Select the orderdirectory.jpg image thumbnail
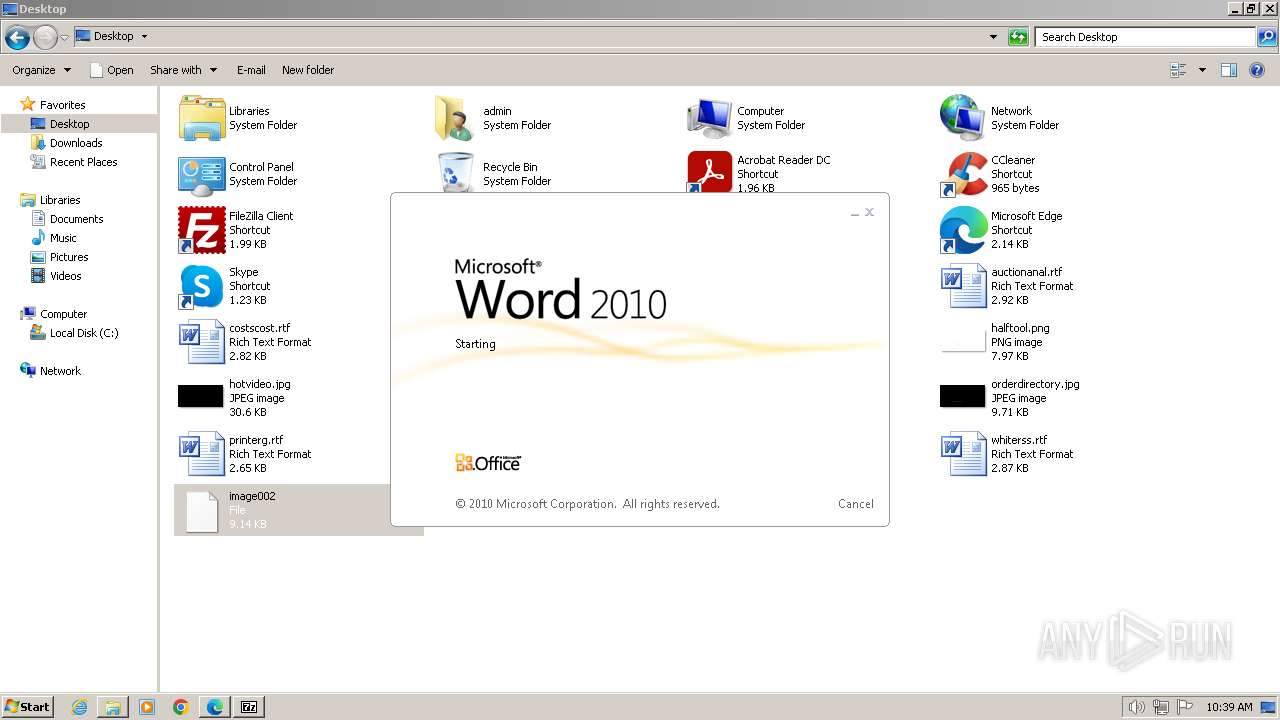Viewport: 1280px width, 720px height. (963, 396)
